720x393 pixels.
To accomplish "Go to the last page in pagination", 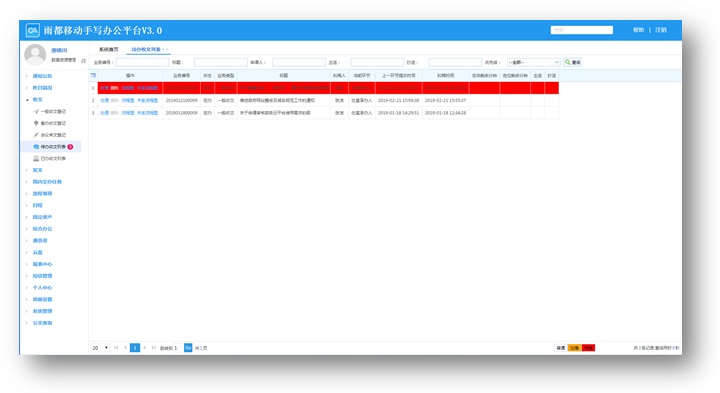I will (x=153, y=348).
